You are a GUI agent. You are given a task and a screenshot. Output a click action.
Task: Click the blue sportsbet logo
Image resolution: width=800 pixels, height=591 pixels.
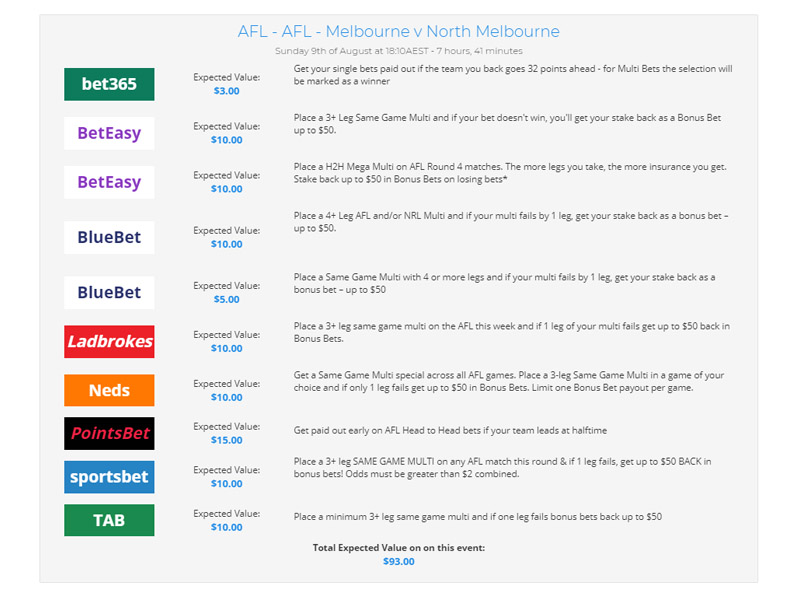coord(109,476)
